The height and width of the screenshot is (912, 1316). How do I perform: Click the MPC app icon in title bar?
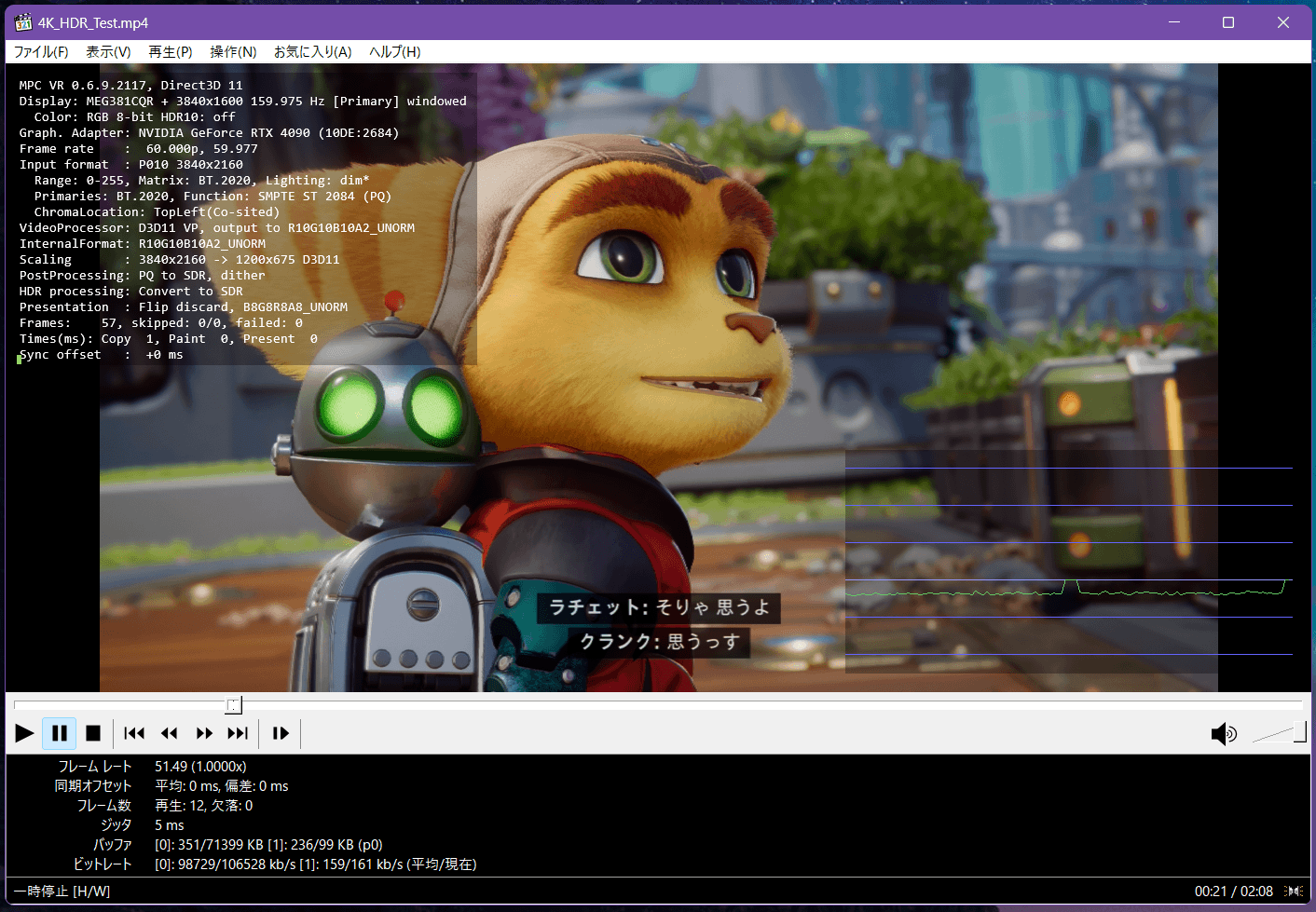pos(23,22)
